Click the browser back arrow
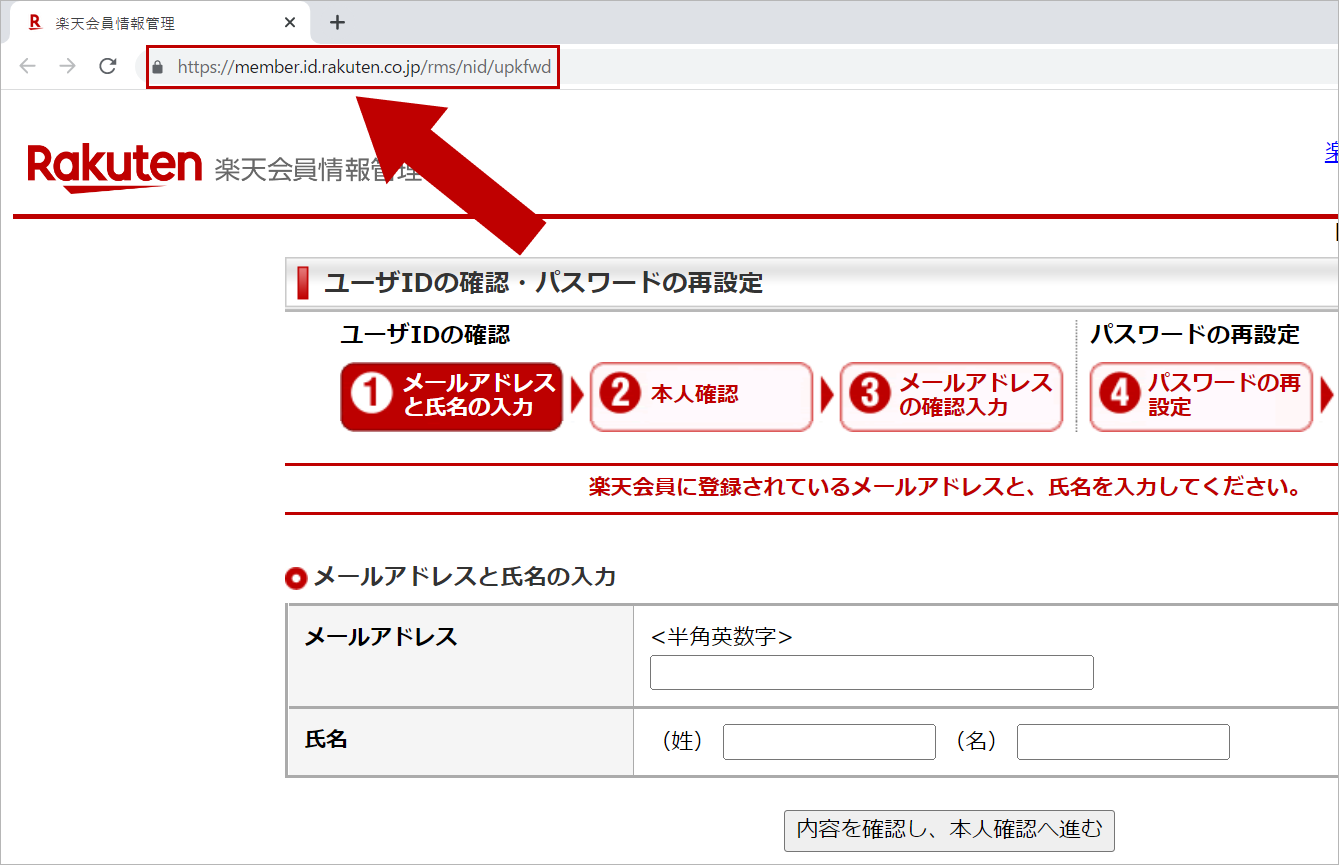Screen dimensions: 1339x865 27,66
